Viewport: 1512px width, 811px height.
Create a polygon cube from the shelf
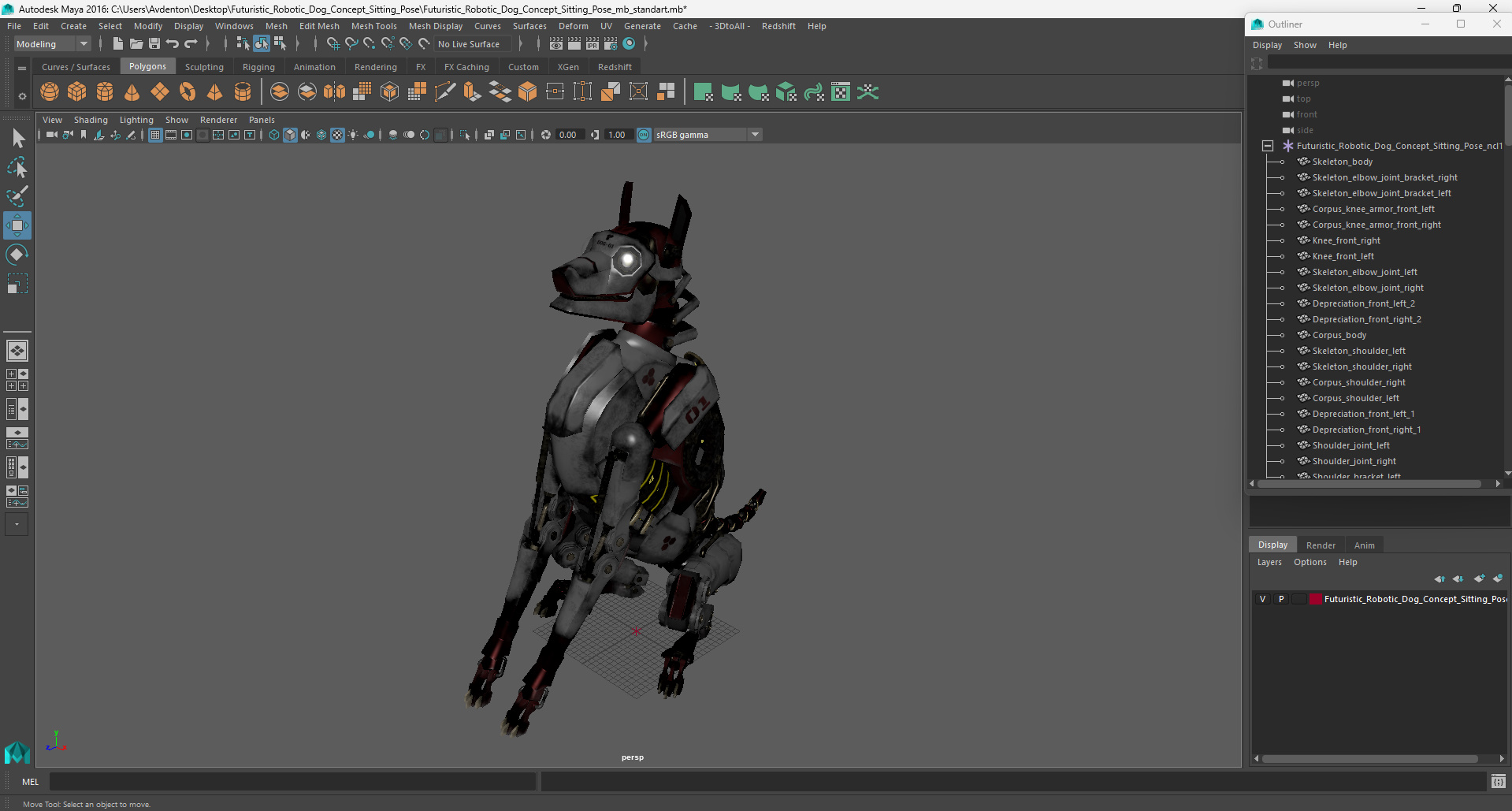coord(77,92)
